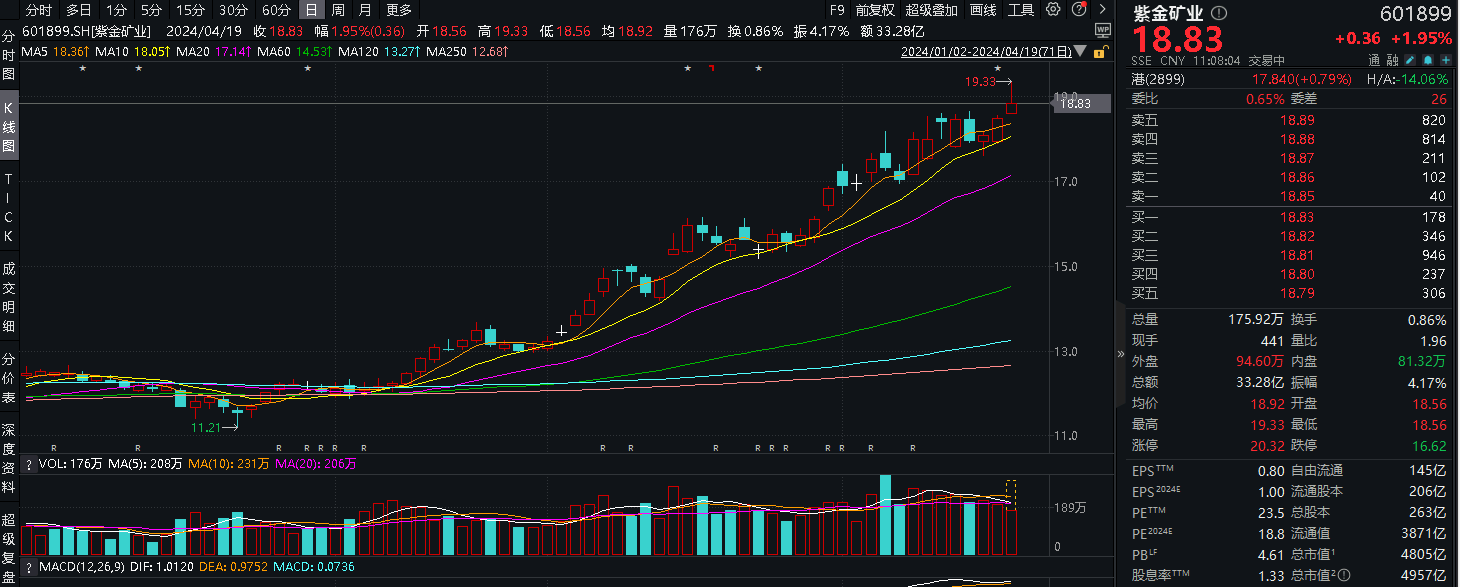This screenshot has height=587, width=1460.
Task: Toggle 前复权 price adjustment
Action: 876,10
